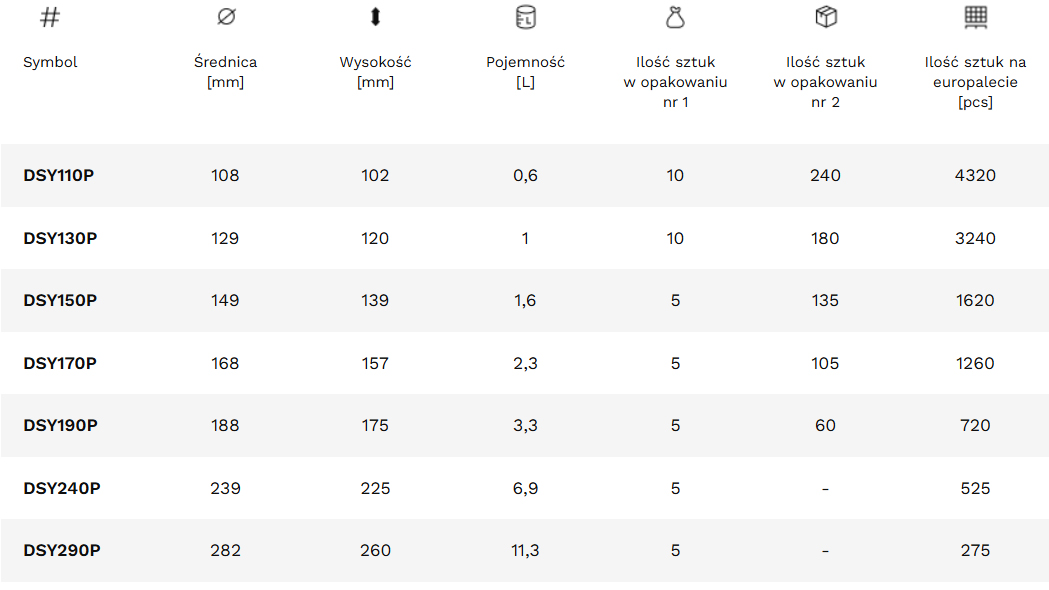
Task: Click the Średnica [mm] column header
Action: tap(225, 72)
